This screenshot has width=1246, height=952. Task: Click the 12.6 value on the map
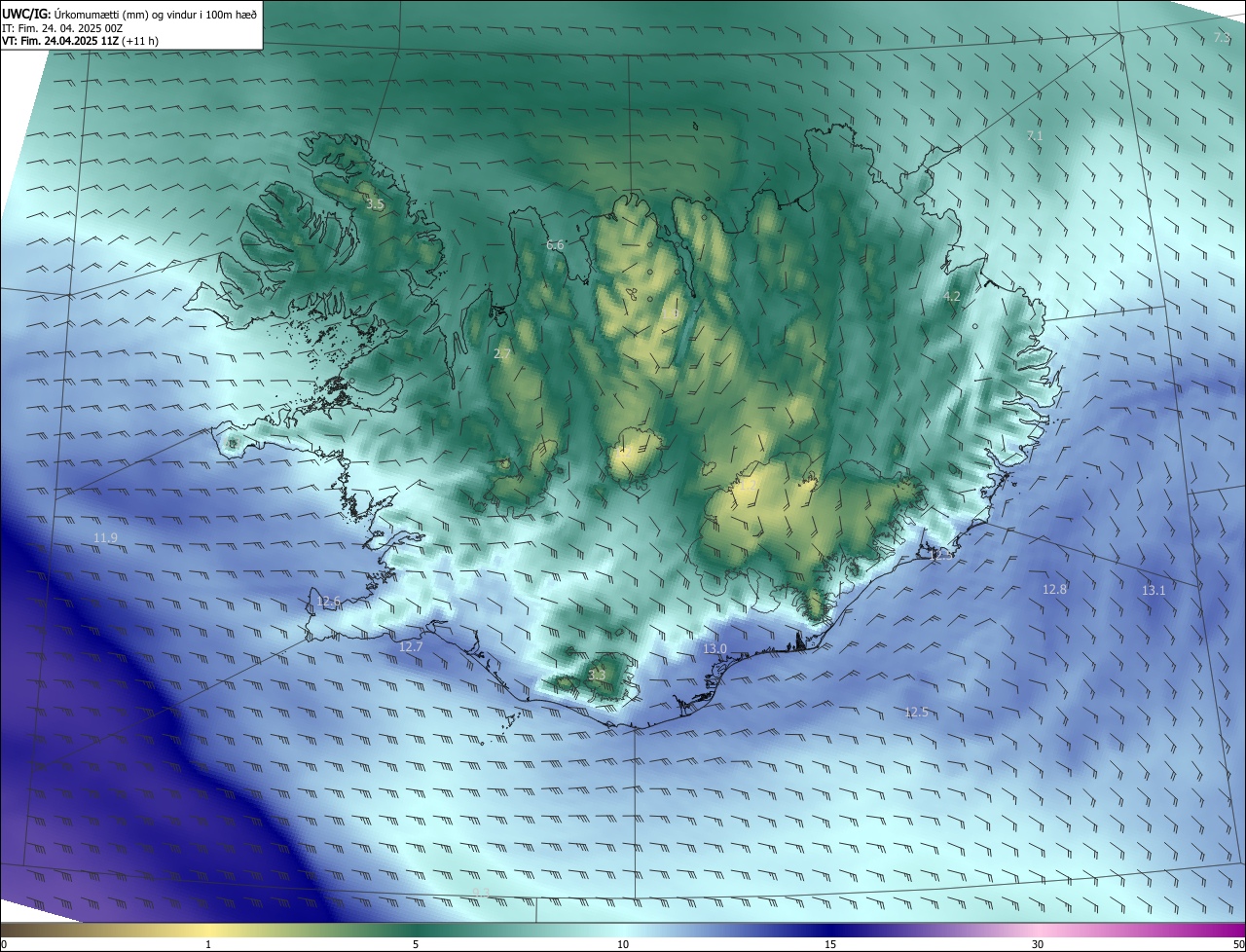[x=329, y=602]
